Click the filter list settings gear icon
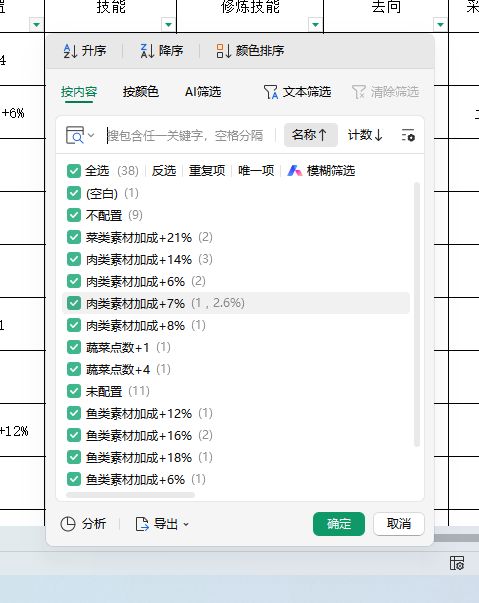 (408, 135)
